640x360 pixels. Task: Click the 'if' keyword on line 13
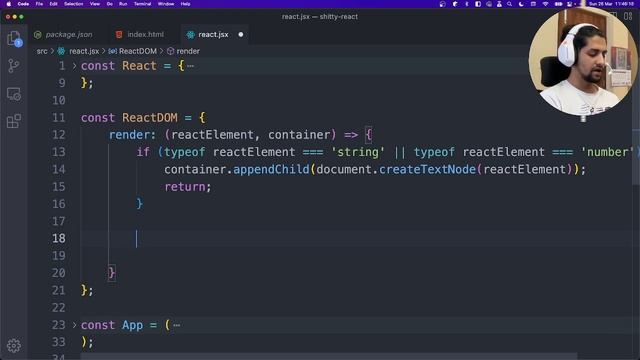point(143,152)
